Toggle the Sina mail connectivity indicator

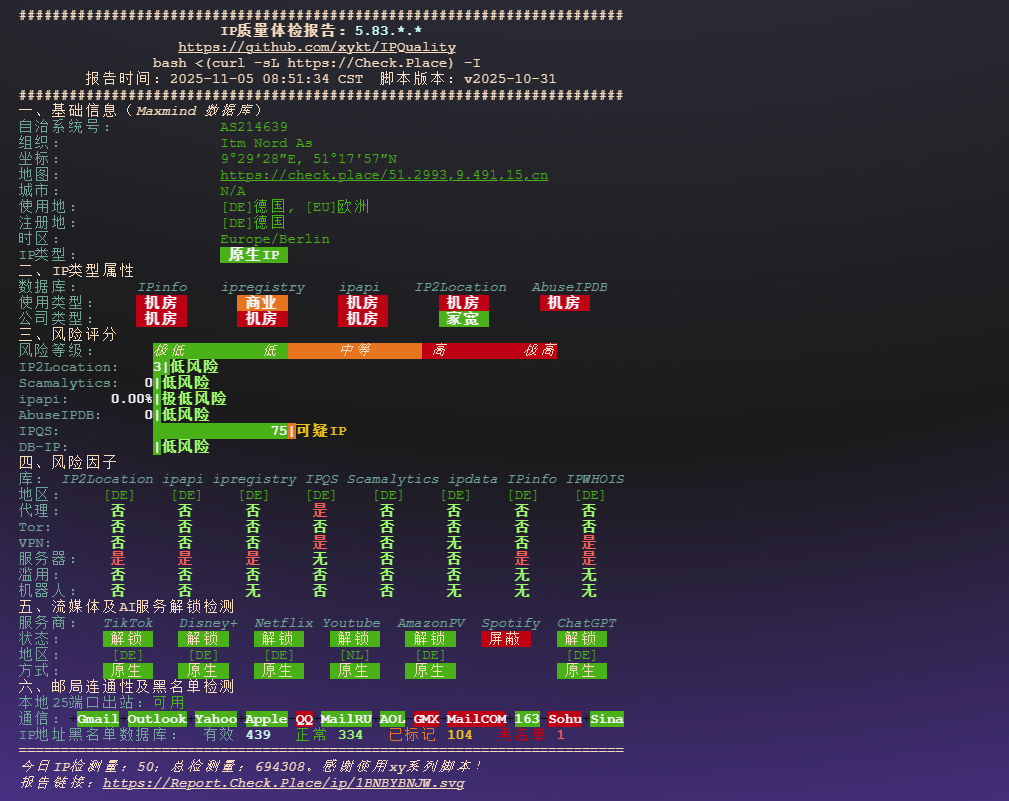607,718
